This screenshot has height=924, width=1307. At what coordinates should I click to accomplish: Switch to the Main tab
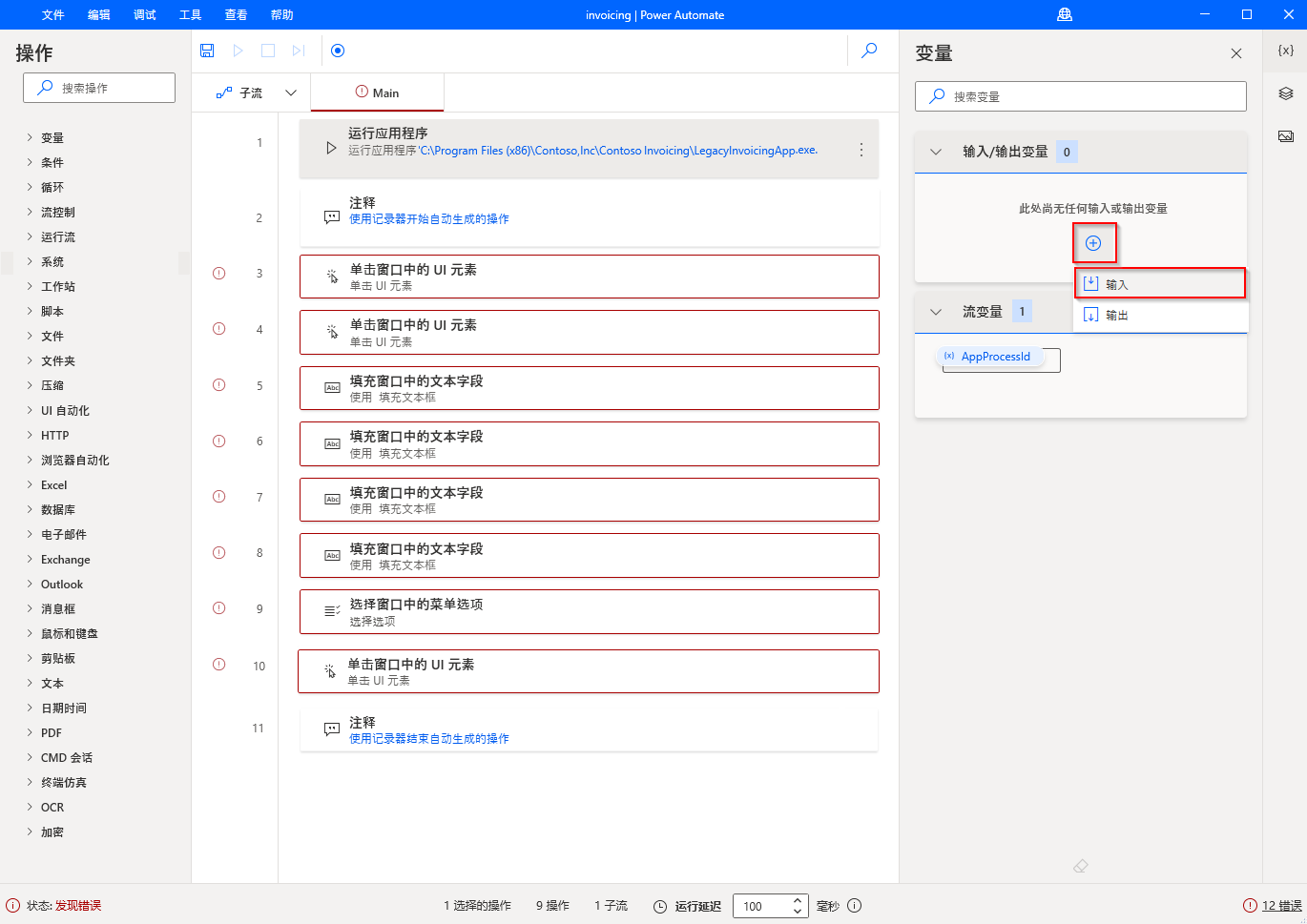378,93
